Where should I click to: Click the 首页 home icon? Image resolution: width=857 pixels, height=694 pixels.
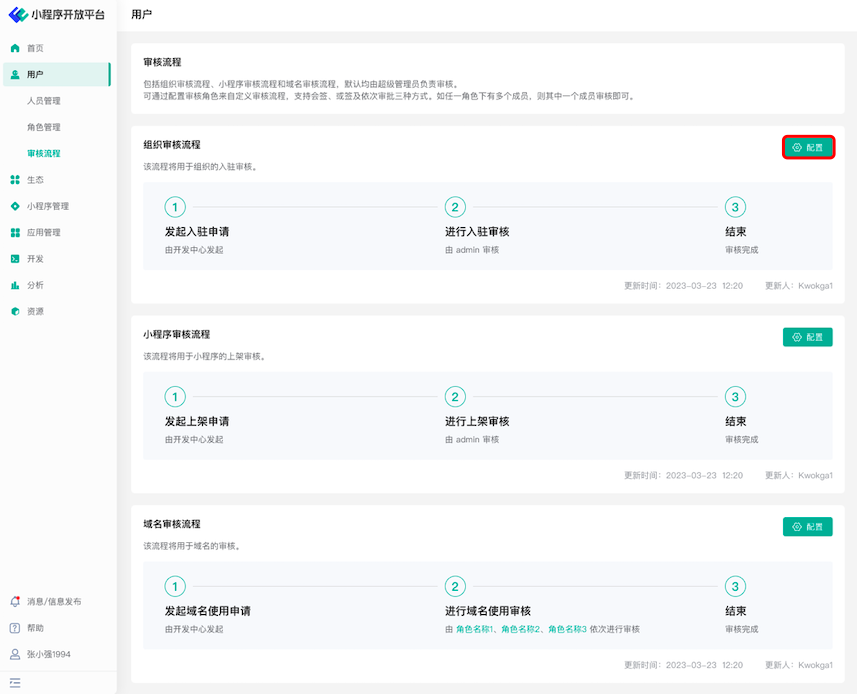15,48
